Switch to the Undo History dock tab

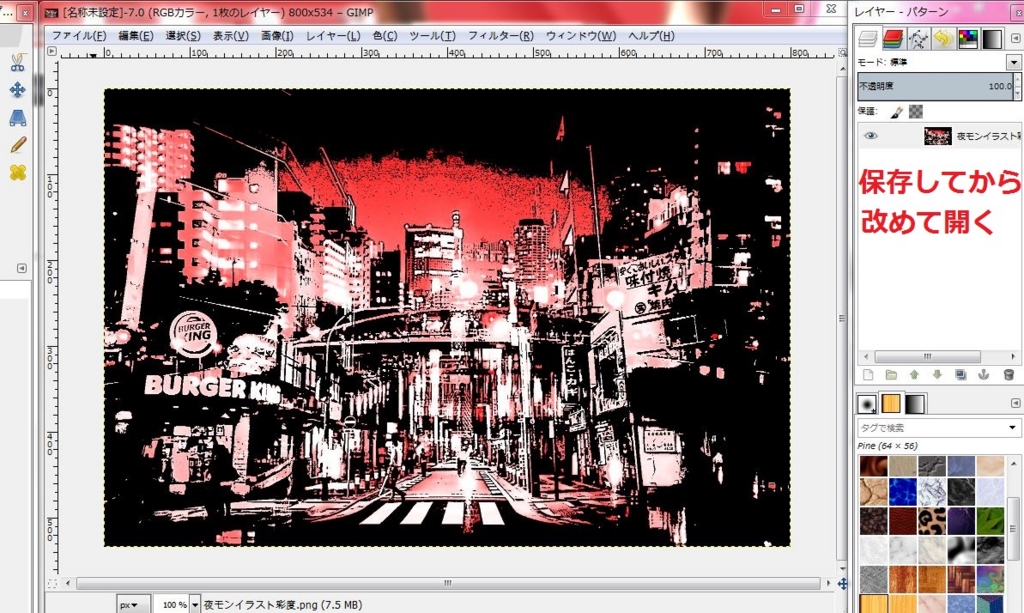click(942, 39)
